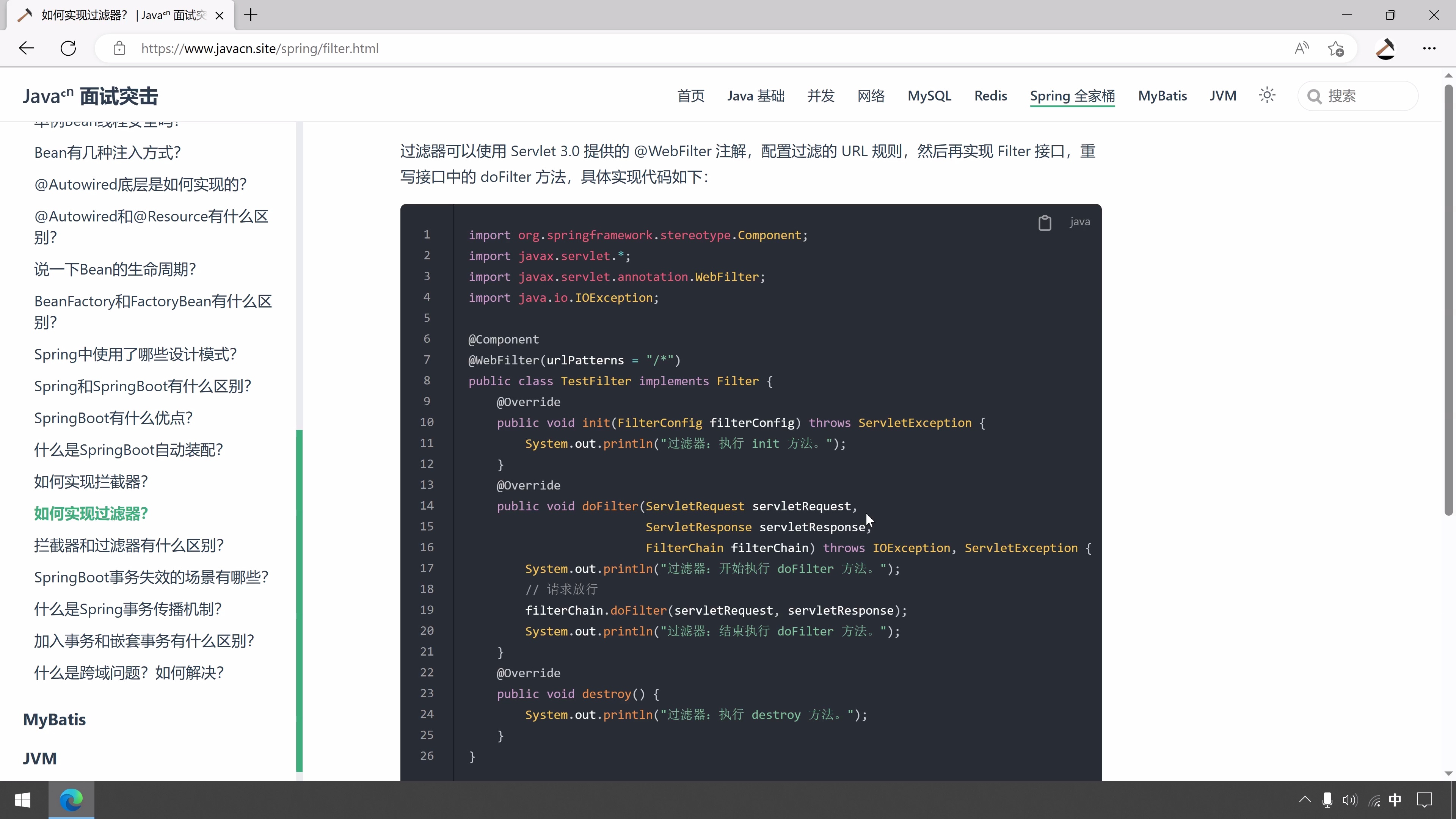Viewport: 1456px width, 819px height.
Task: Open a new tab with the plus icon
Action: coord(251,15)
